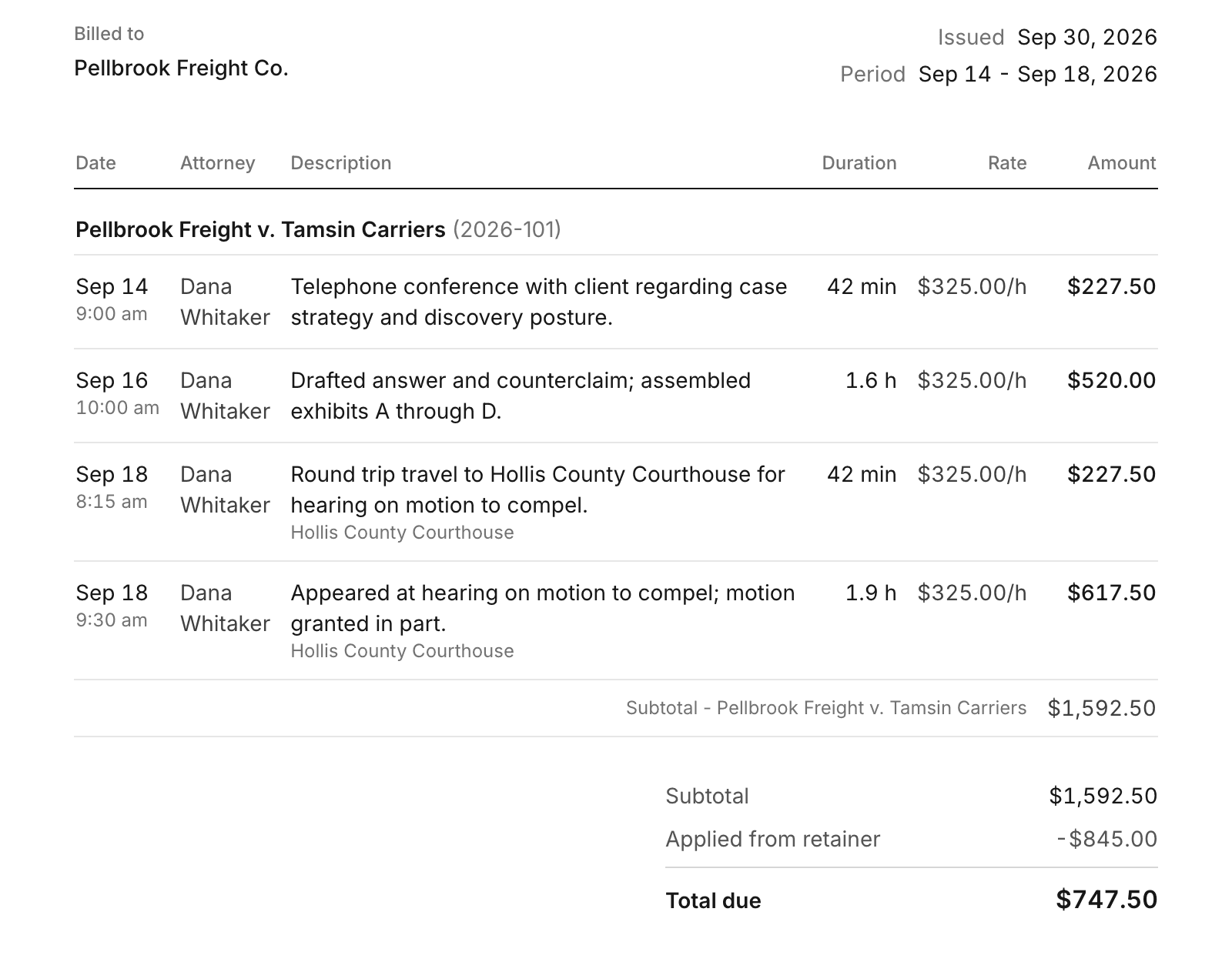Click the '8:15 am' time entry
Viewport: 1232px width, 962px height.
[x=111, y=502]
